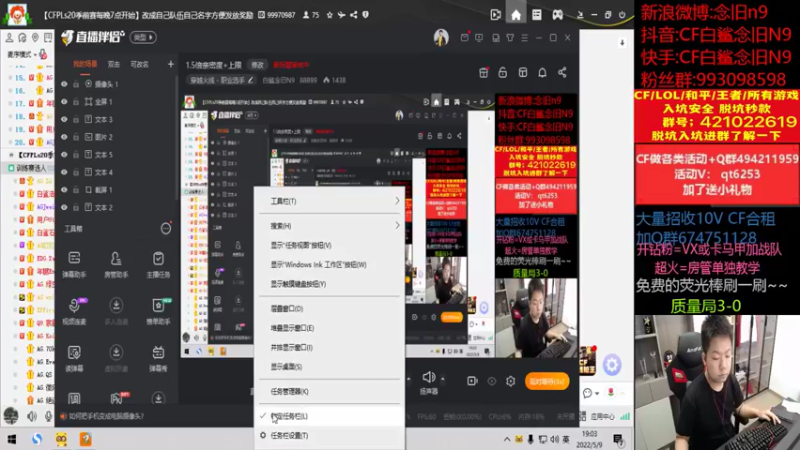Click the taskbar volume icon
The image size is (800, 450).
554,439
